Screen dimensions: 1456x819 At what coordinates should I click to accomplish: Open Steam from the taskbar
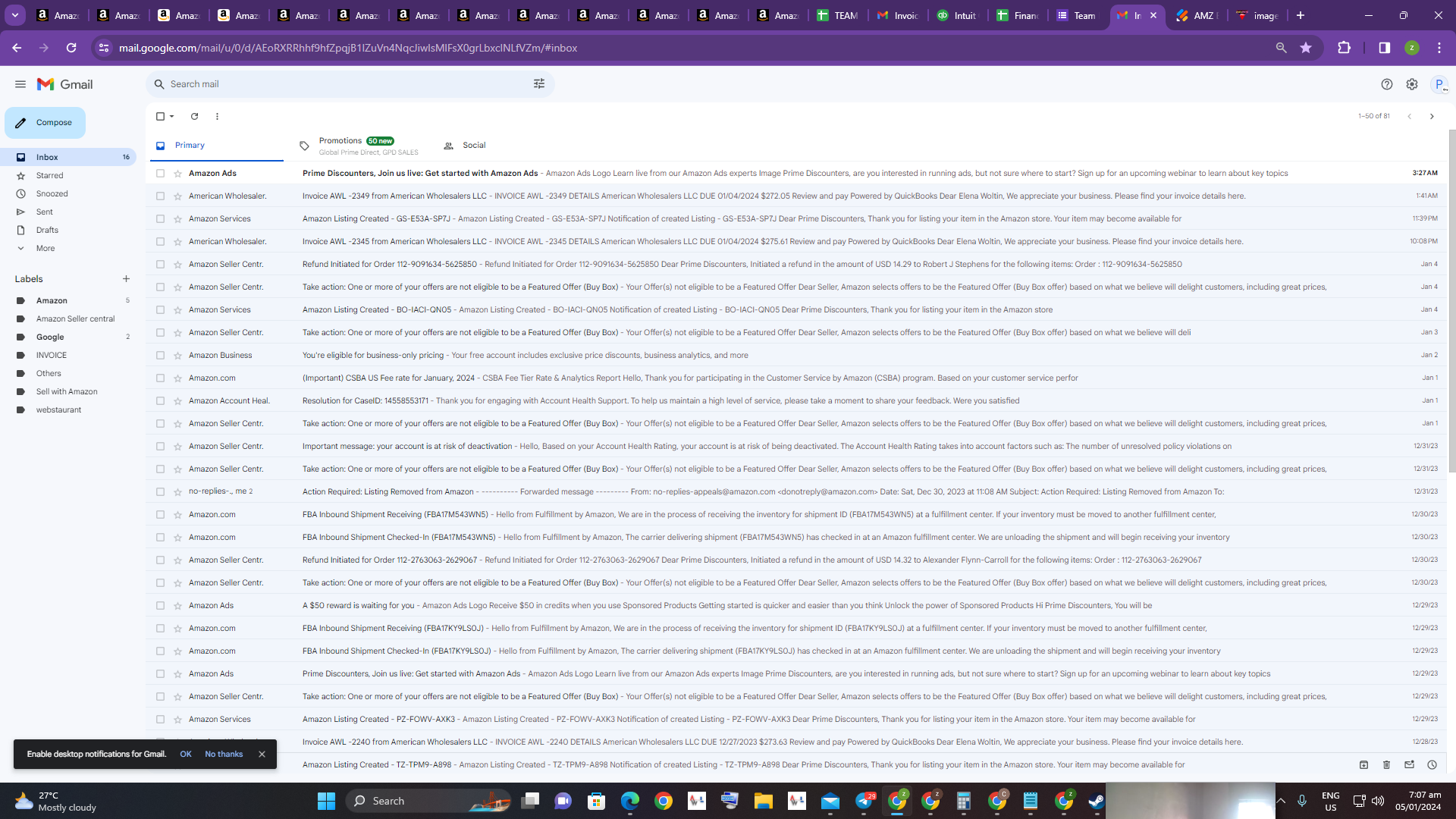(1097, 801)
